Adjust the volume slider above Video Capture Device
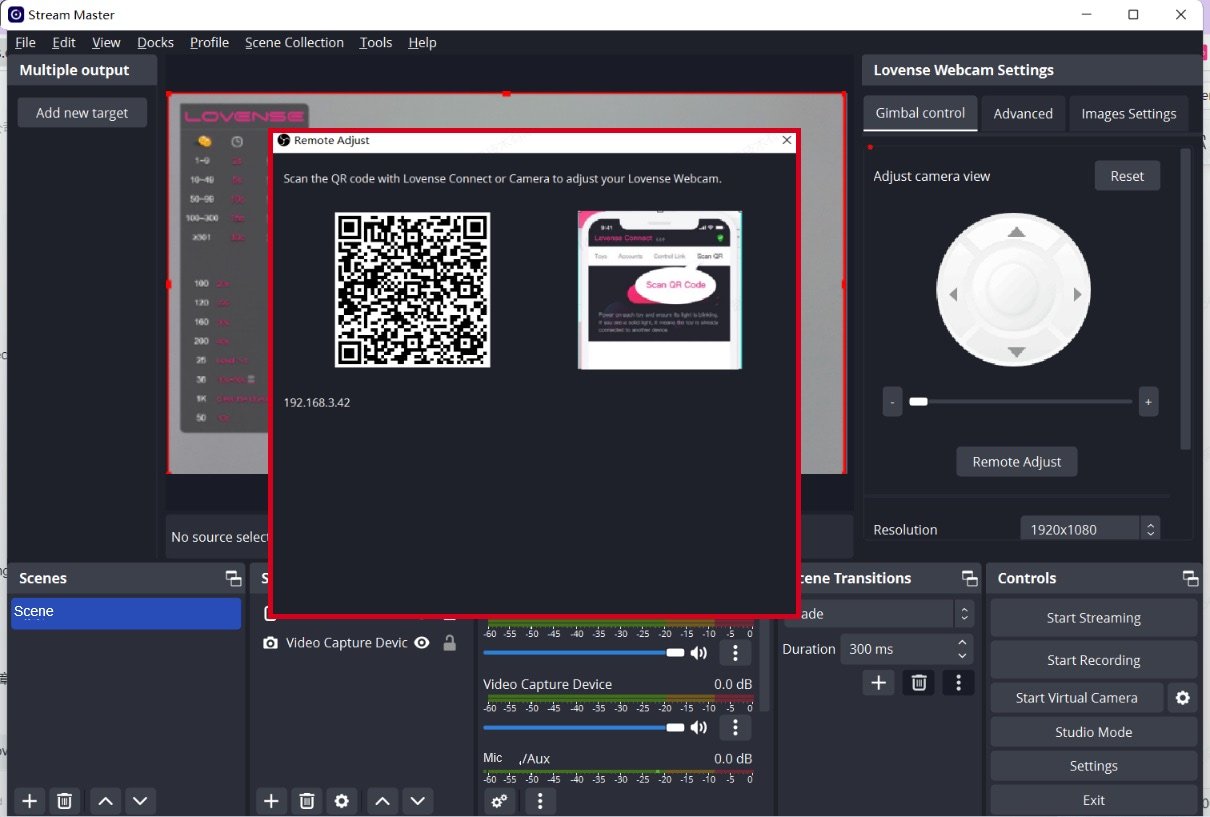 pyautogui.click(x=583, y=653)
